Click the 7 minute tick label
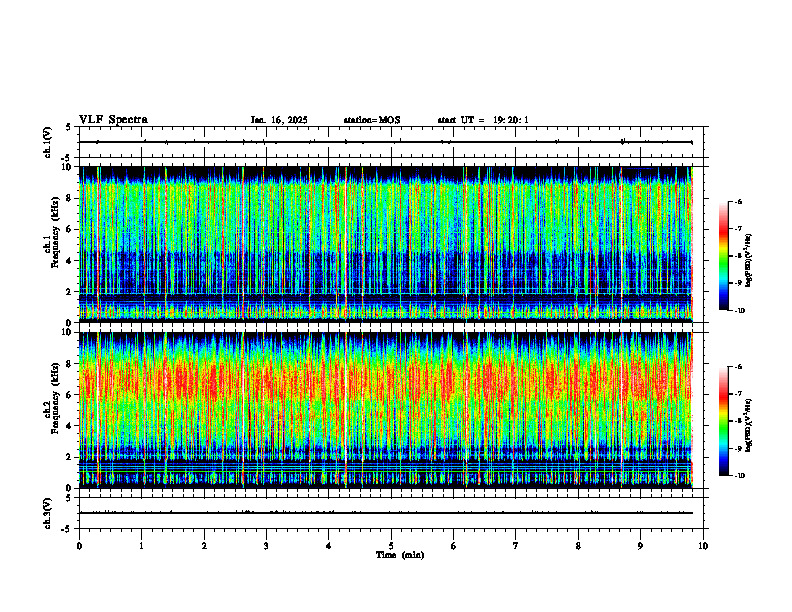The width and height of the screenshot is (792, 612). click(516, 546)
